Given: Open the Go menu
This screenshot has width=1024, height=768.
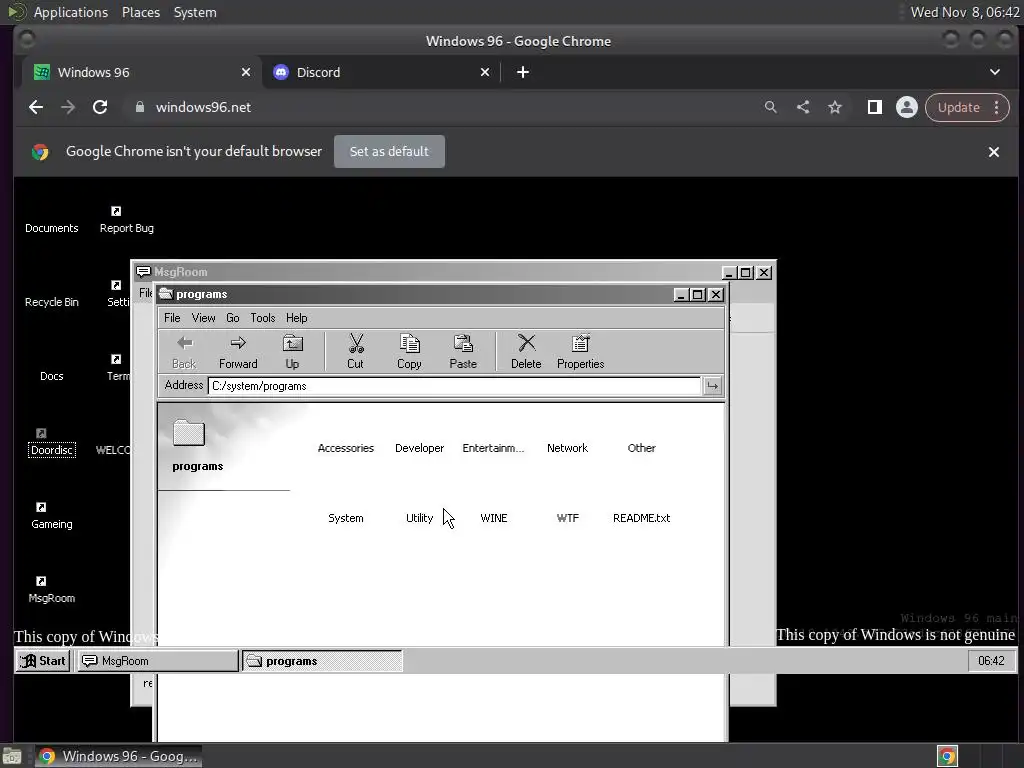Looking at the screenshot, I should click(x=232, y=318).
